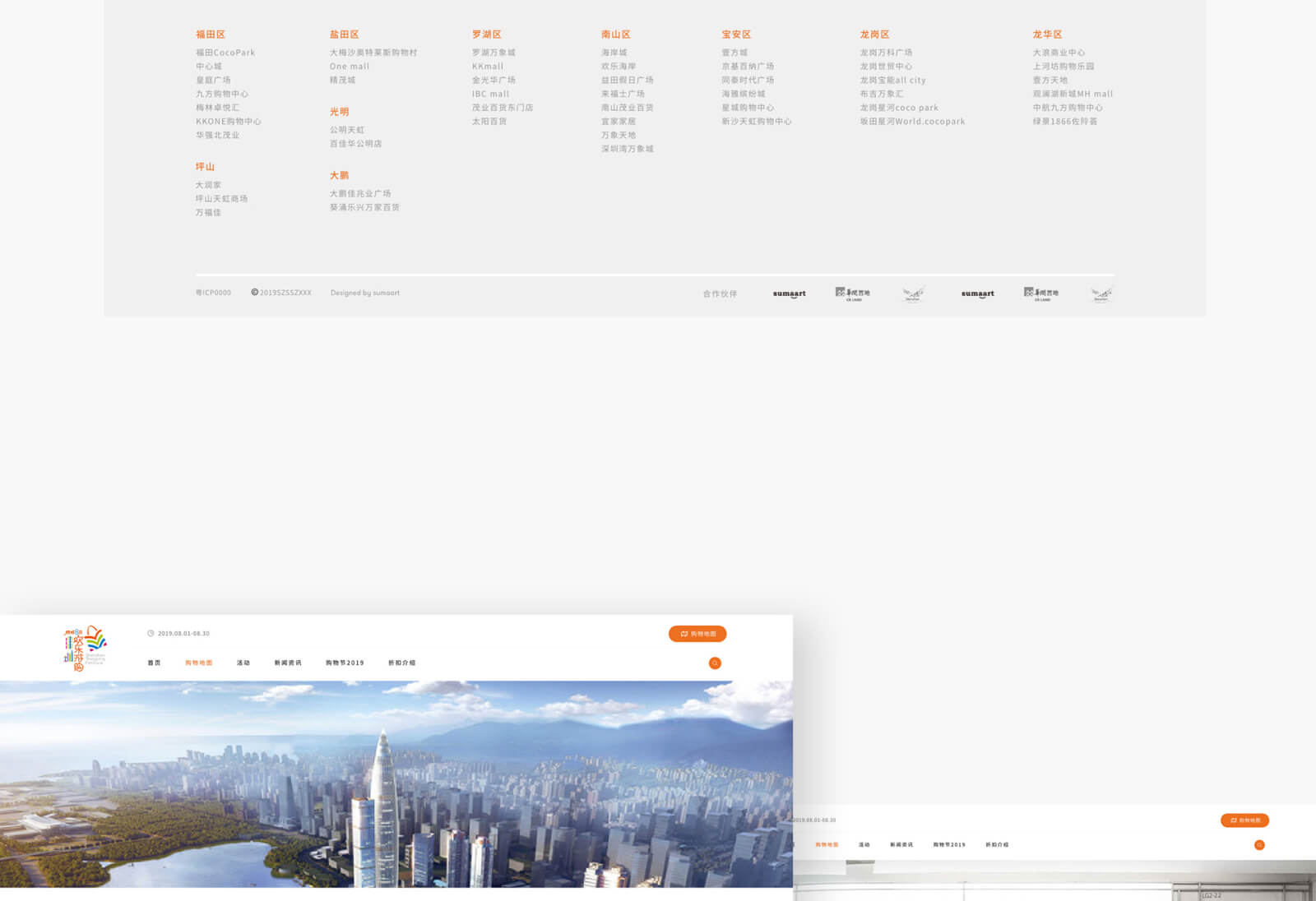This screenshot has height=901, width=1316.
Task: Click the Shenzhen skyline banner image
Action: pos(396,783)
